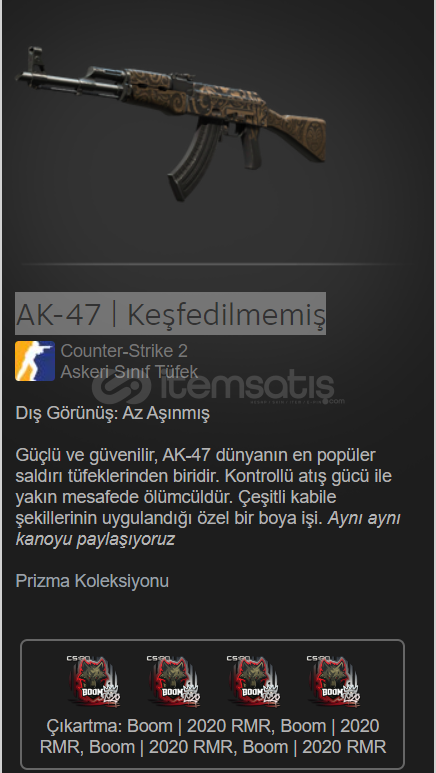Open the AK-47 weapon preview image
Image resolution: width=436 pixels, height=773 pixels.
point(171,123)
